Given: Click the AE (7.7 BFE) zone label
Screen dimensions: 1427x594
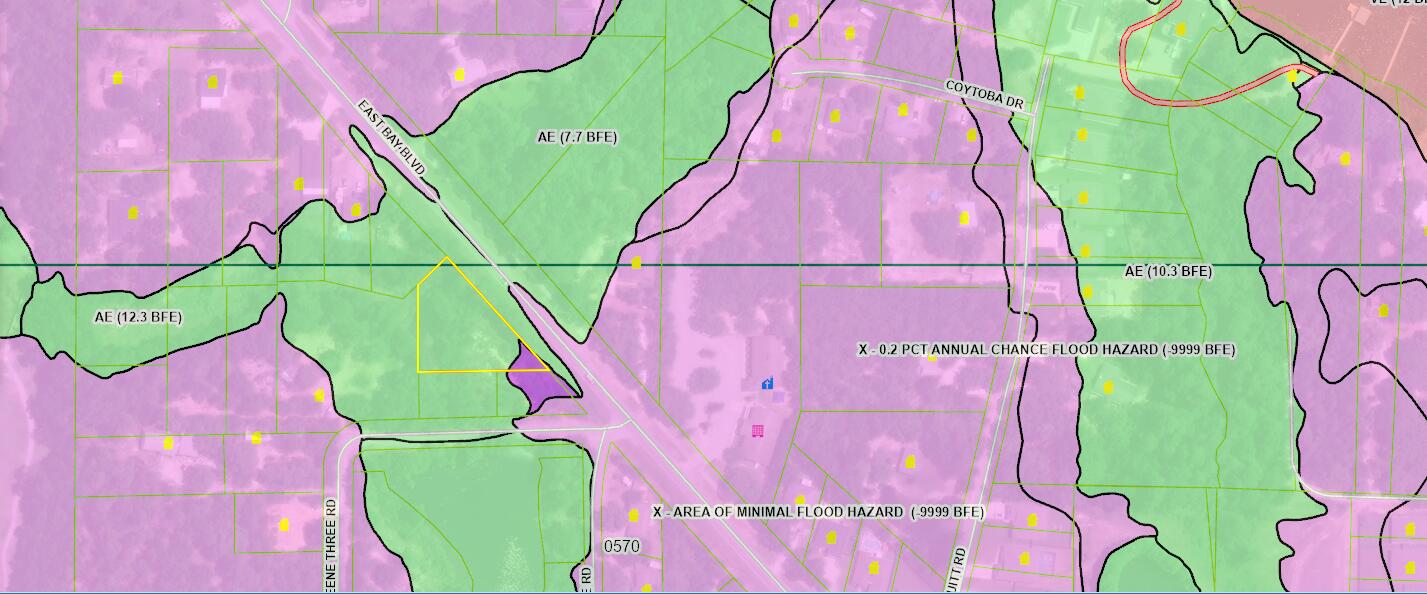Looking at the screenshot, I should click(x=577, y=137).
